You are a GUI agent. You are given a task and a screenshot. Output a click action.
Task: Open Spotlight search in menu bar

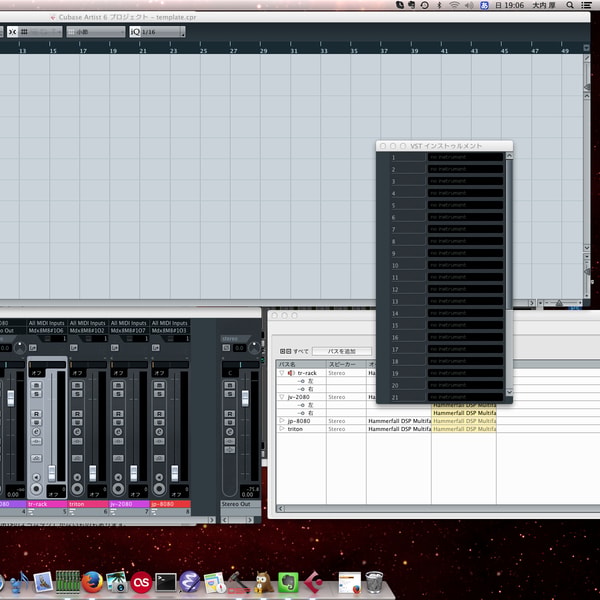pos(570,5)
